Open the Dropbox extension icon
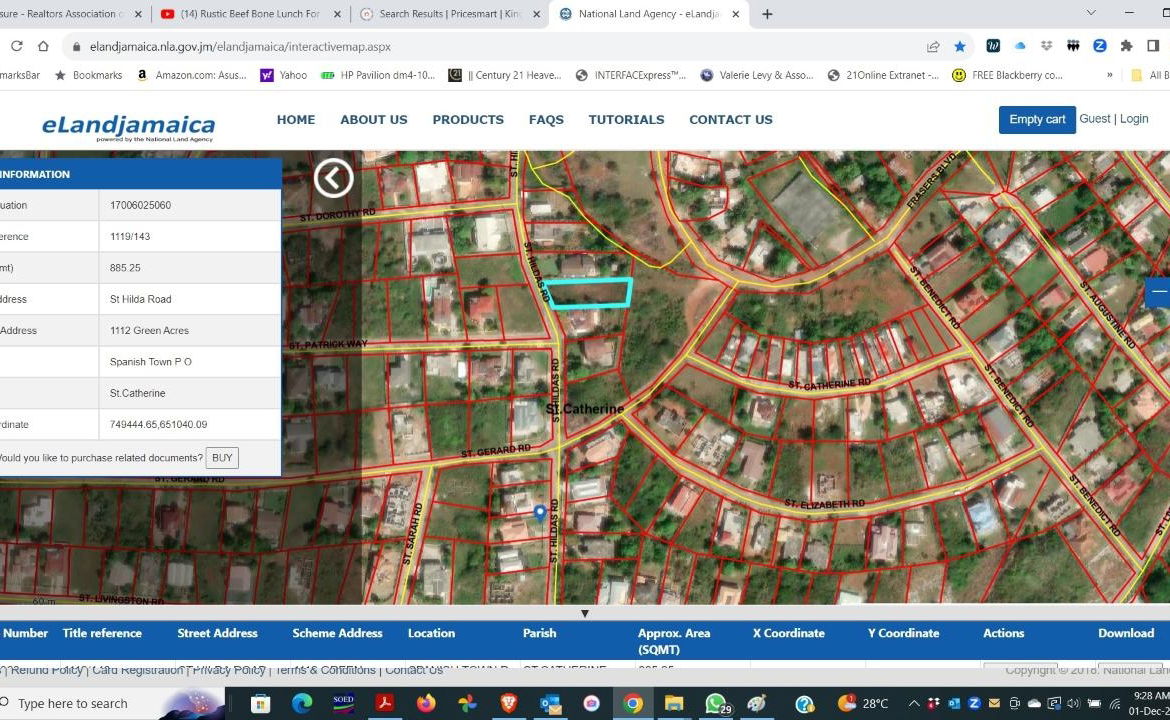The height and width of the screenshot is (720, 1170). coord(1046,46)
